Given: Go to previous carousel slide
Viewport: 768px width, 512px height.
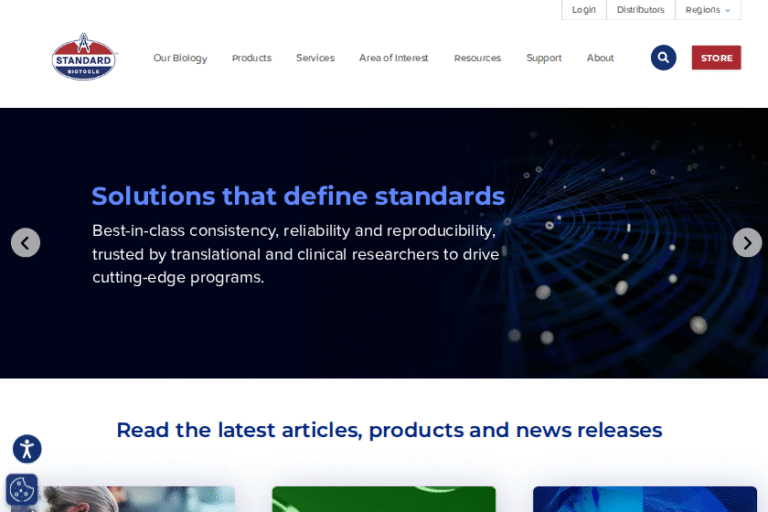Looking at the screenshot, I should pos(25,243).
